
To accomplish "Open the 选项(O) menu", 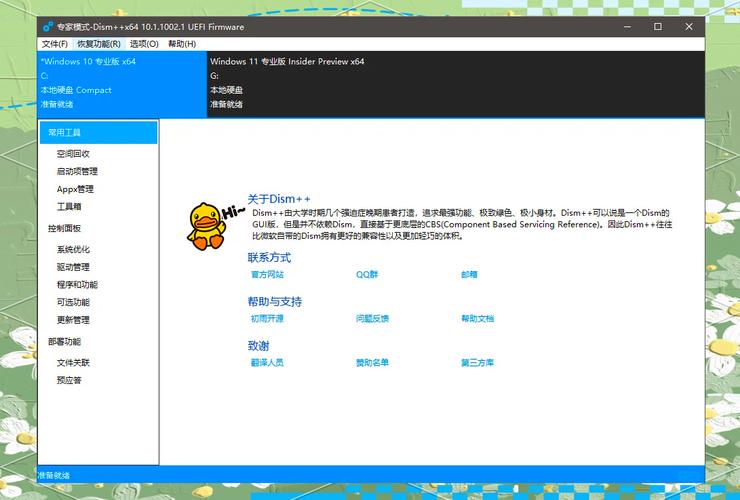I will pos(144,44).
